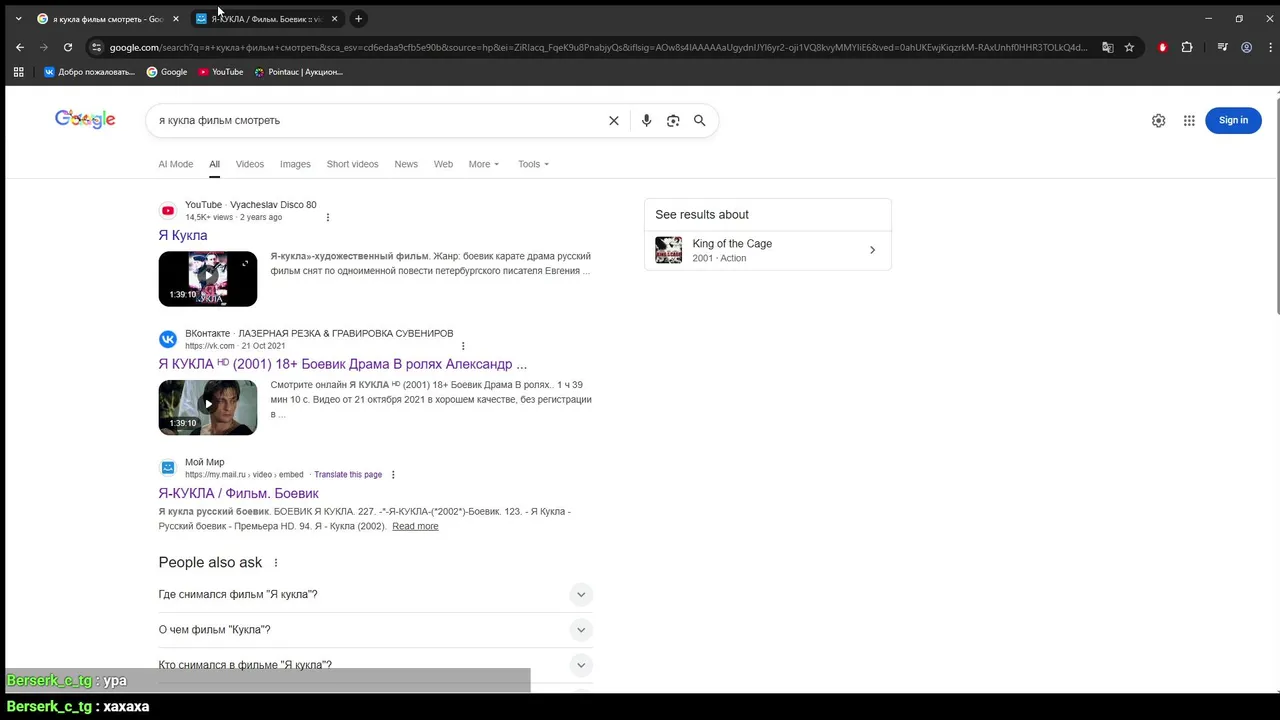Expand 'О чем фильм "Кукла"?' question
Viewport: 1280px width, 720px height.
(x=375, y=630)
